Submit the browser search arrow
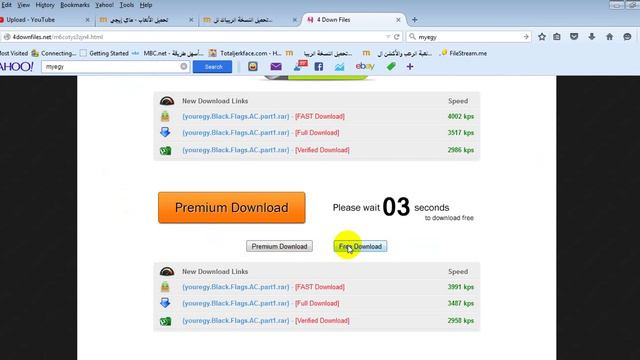Viewport: 640px width, 360px height. [526, 37]
